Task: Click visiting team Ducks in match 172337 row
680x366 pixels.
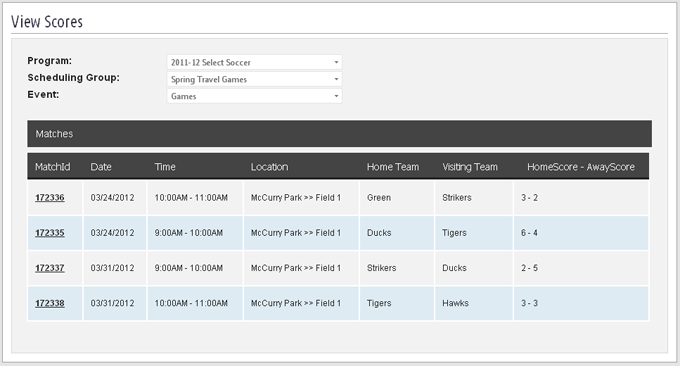Action: 454,268
